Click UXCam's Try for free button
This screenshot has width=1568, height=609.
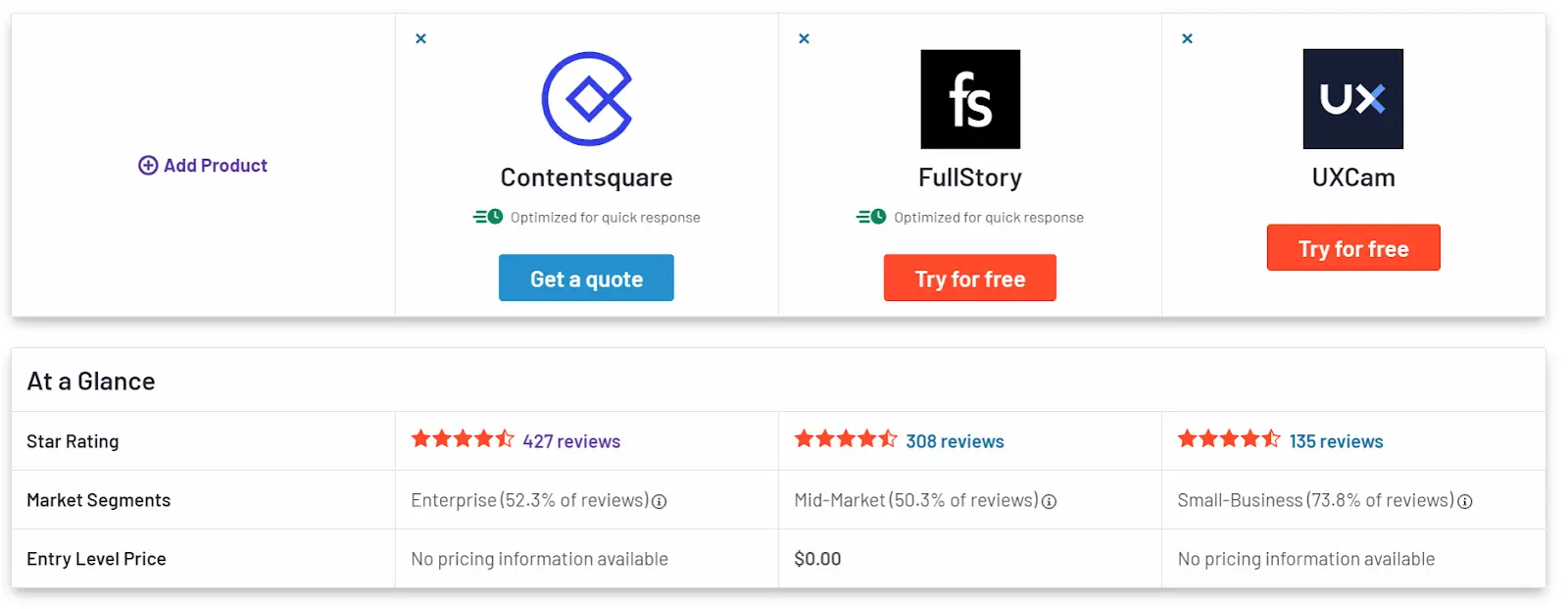pyautogui.click(x=1353, y=248)
